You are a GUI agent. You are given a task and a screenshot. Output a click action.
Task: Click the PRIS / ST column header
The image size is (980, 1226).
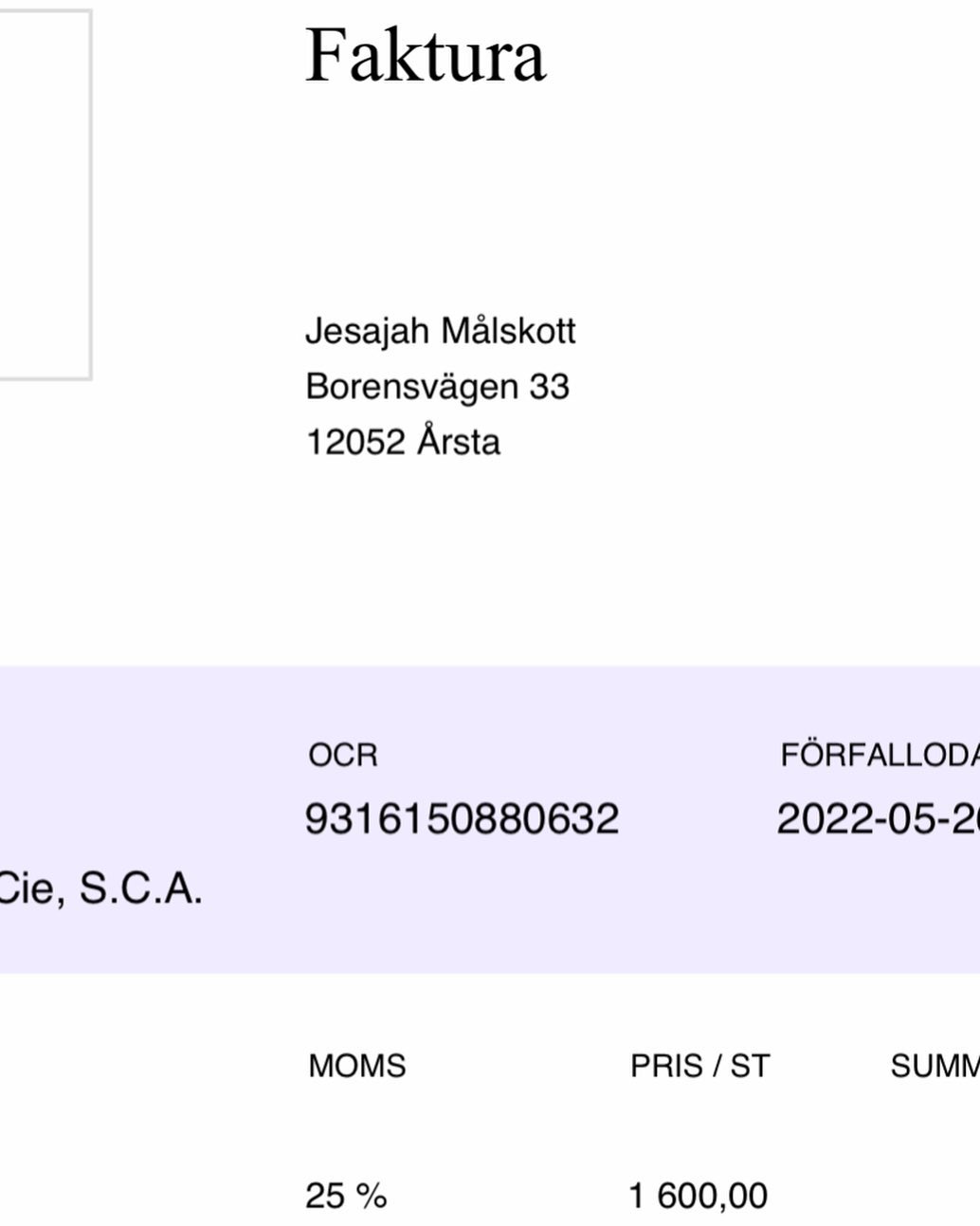point(699,1067)
